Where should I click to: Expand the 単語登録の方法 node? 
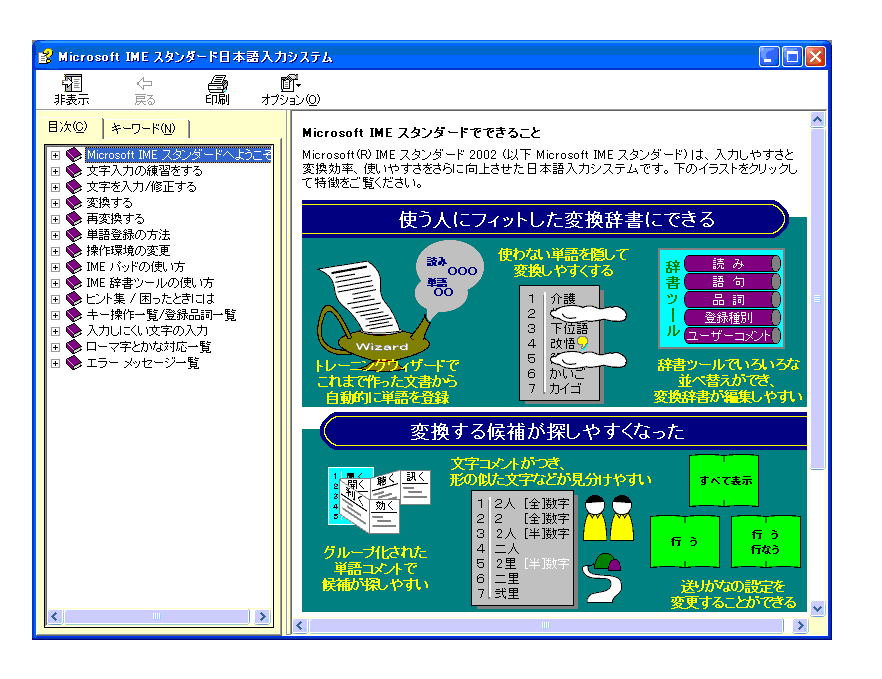coord(55,235)
